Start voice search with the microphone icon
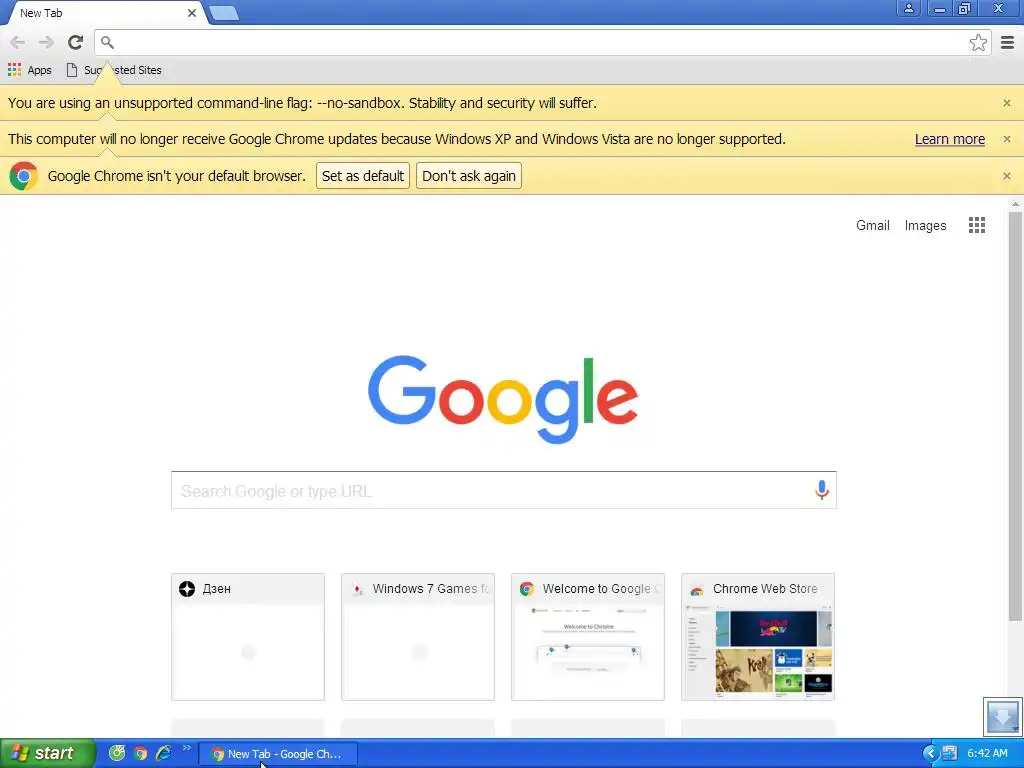This screenshot has height=768, width=1024. point(822,490)
